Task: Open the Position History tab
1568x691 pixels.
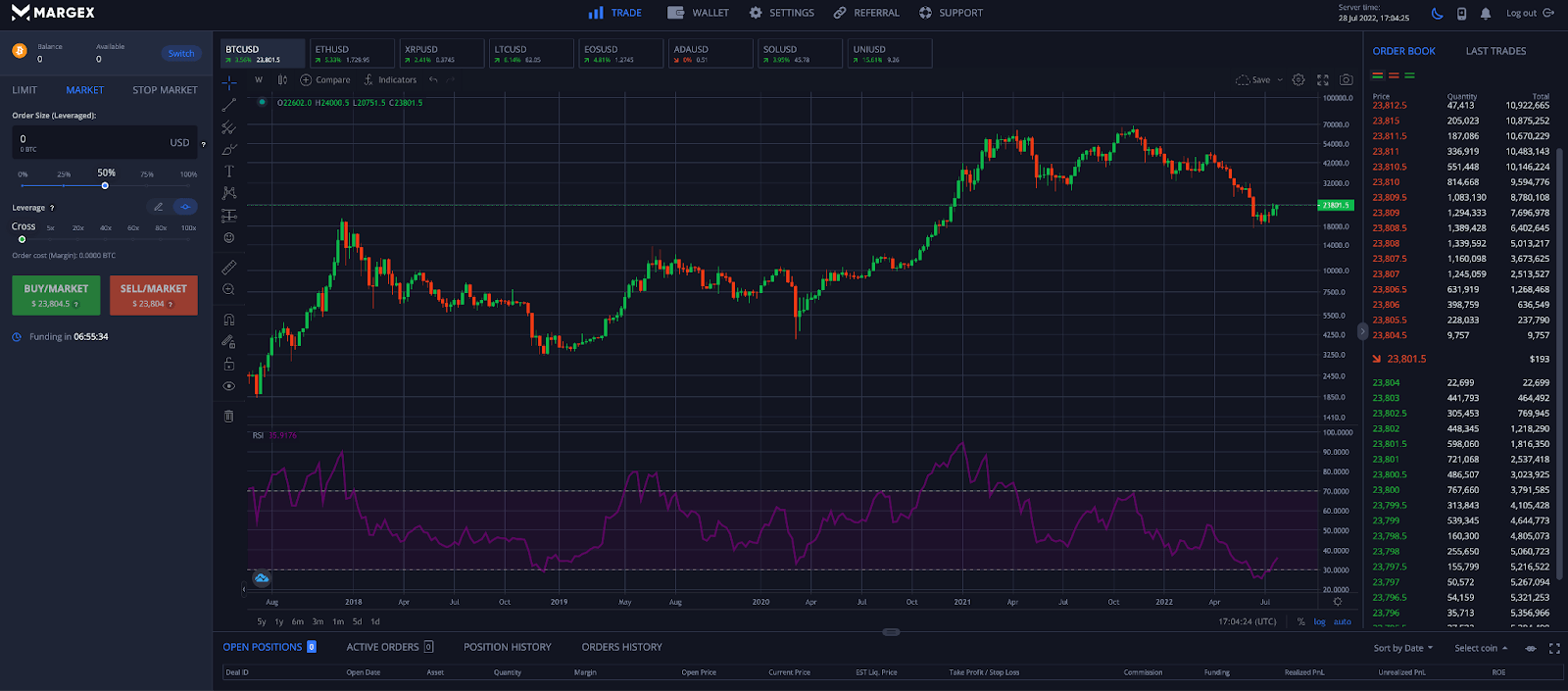Action: point(507,647)
